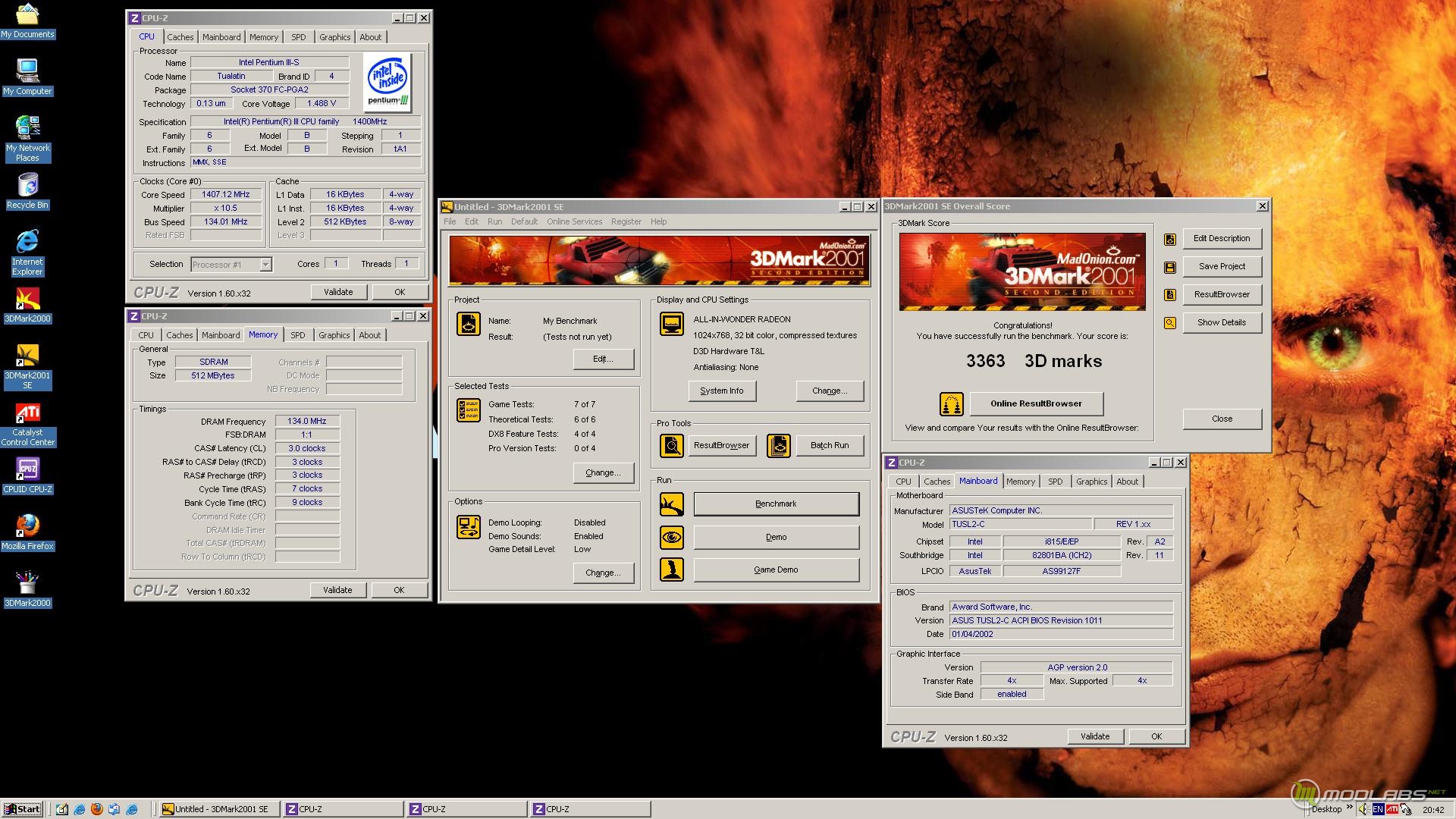The width and height of the screenshot is (1456, 819).
Task: Switch to the Caches tab in top CPU-Z
Action: click(180, 37)
